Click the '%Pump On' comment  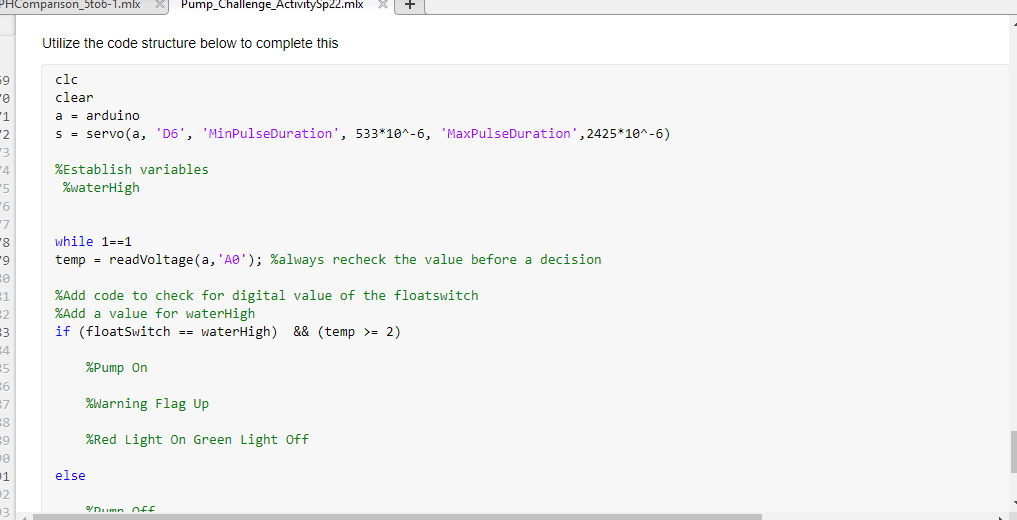pos(117,368)
